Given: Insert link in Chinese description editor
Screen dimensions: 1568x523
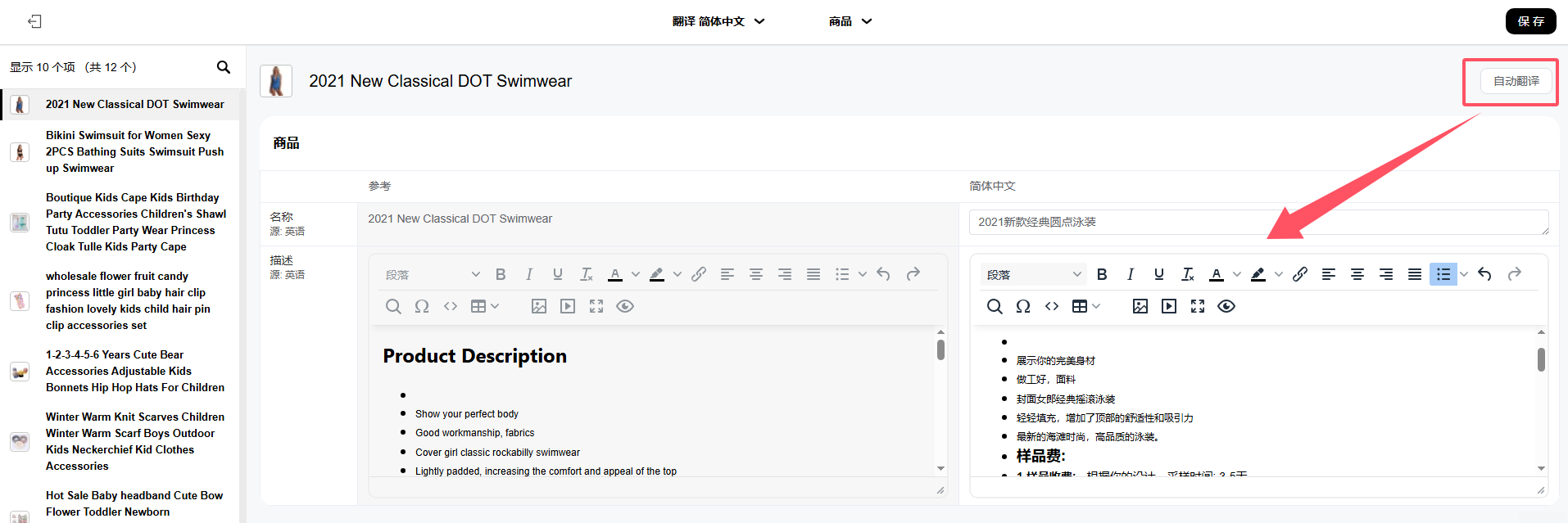Looking at the screenshot, I should [x=1299, y=274].
